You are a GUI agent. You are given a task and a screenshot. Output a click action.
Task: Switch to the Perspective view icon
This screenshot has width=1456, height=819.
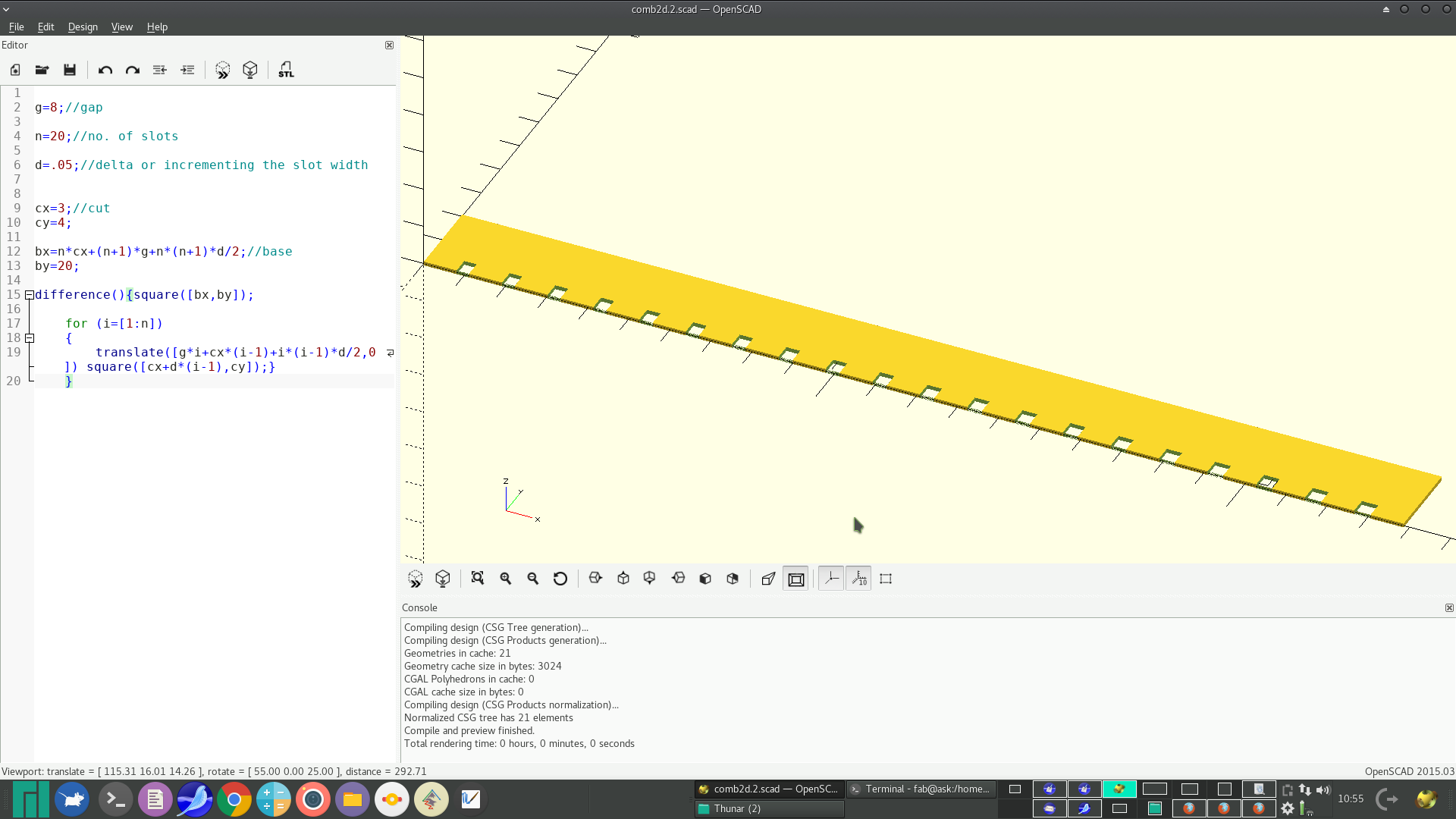click(768, 579)
